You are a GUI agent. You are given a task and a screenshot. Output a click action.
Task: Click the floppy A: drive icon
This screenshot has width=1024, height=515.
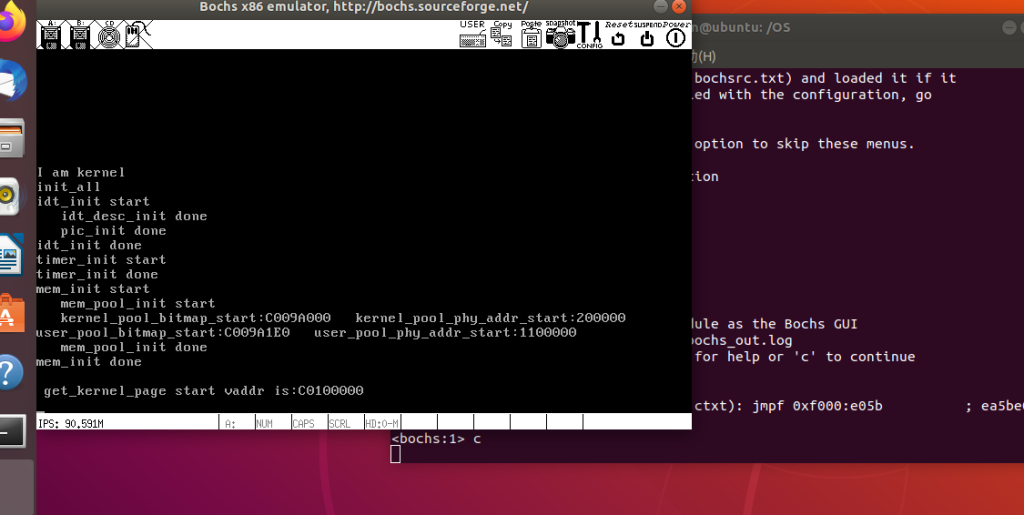(x=50, y=36)
